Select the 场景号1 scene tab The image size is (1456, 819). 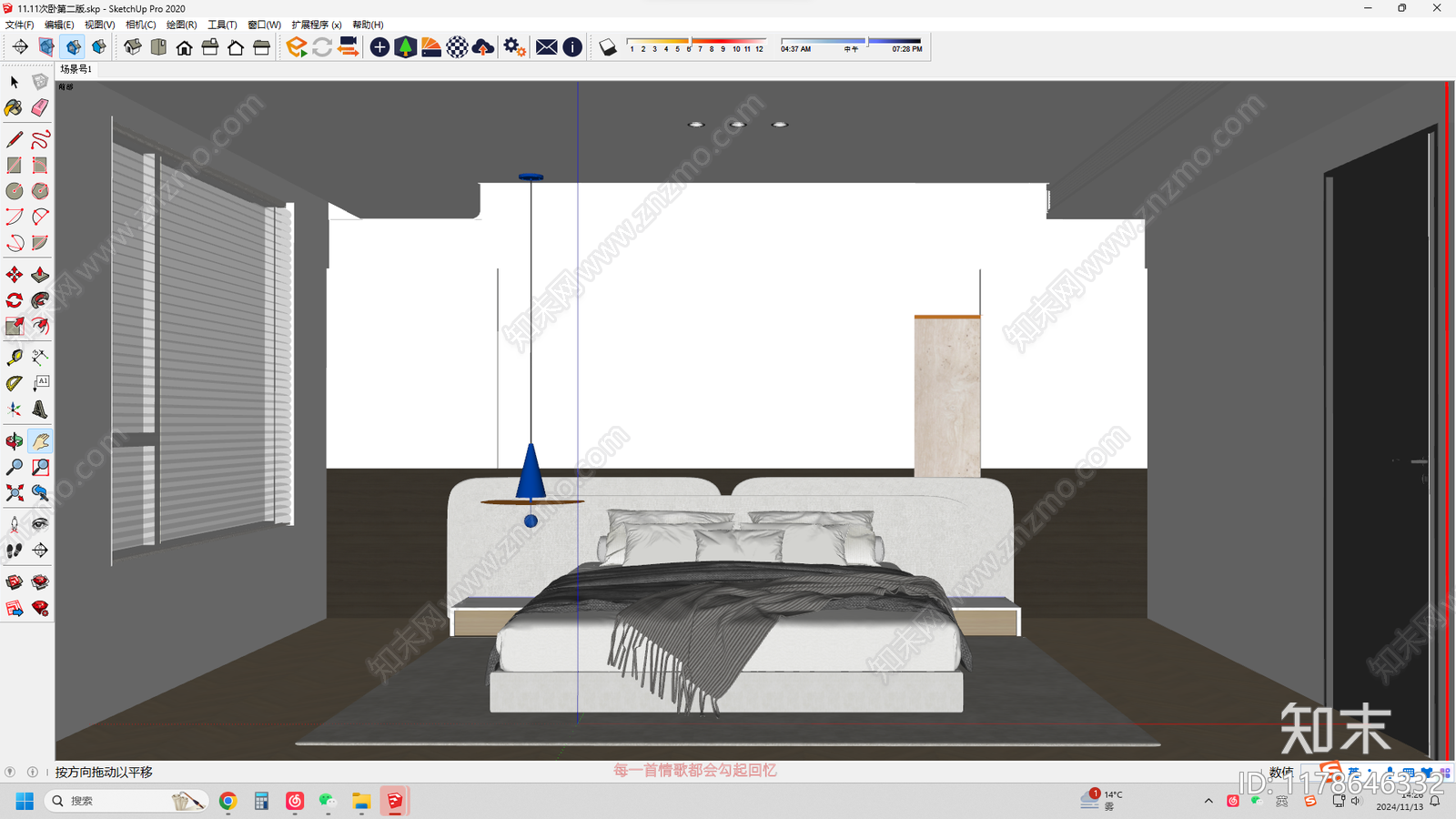(x=76, y=69)
